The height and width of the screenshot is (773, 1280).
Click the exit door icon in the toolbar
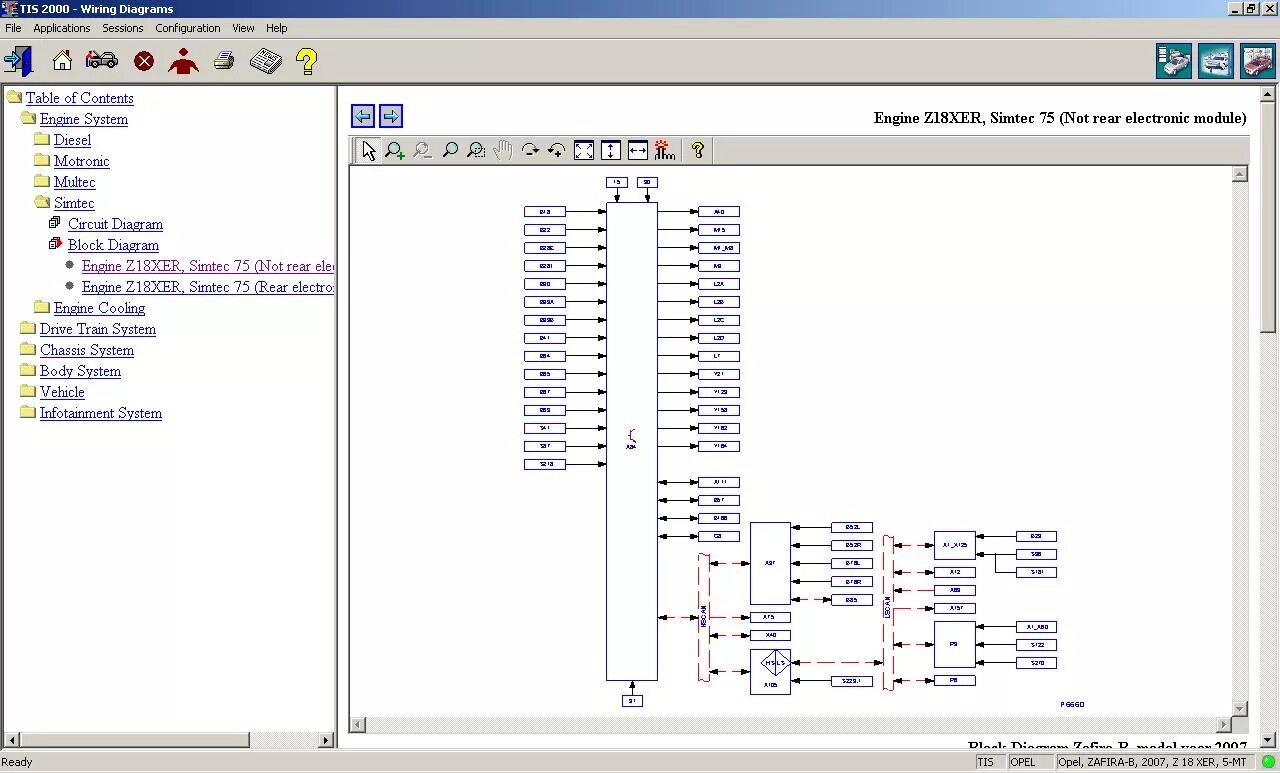coord(18,61)
